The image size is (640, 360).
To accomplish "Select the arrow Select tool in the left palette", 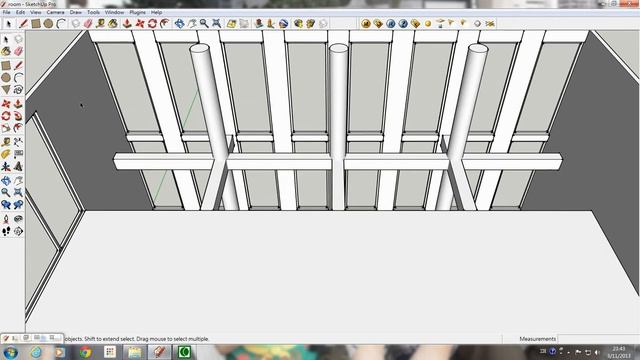I will [6, 39].
